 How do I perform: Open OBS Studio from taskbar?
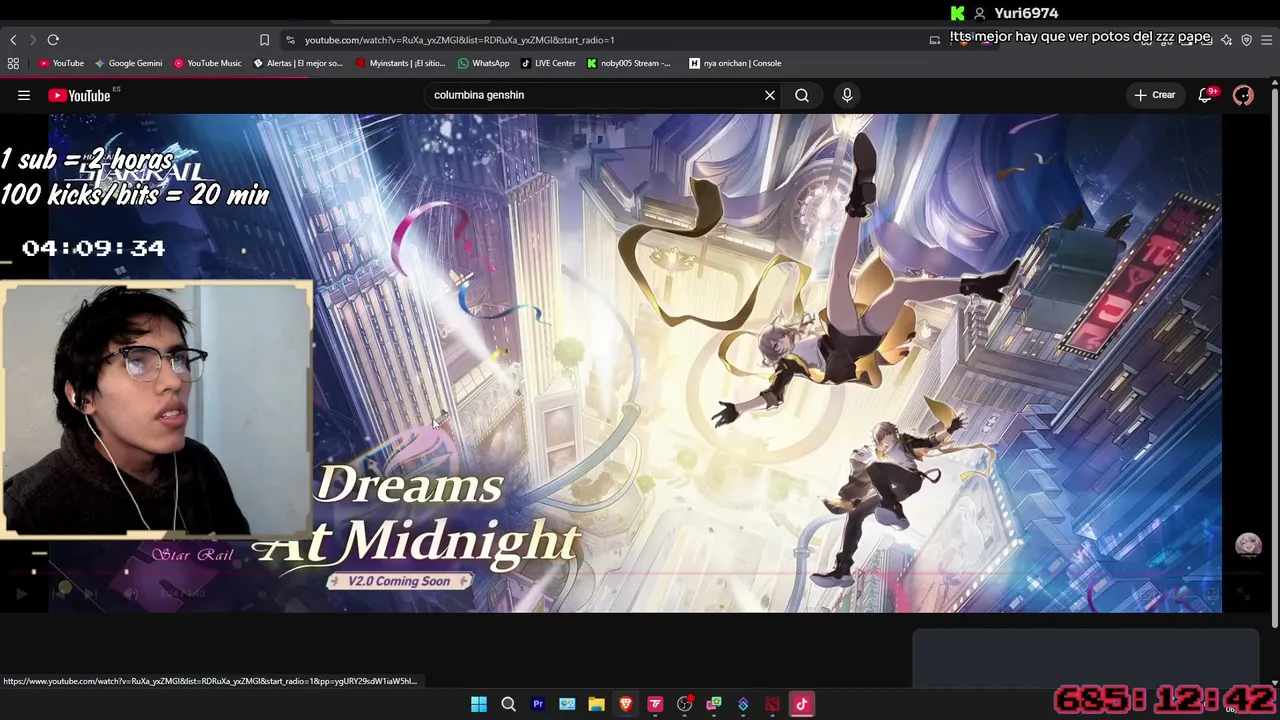(x=684, y=704)
